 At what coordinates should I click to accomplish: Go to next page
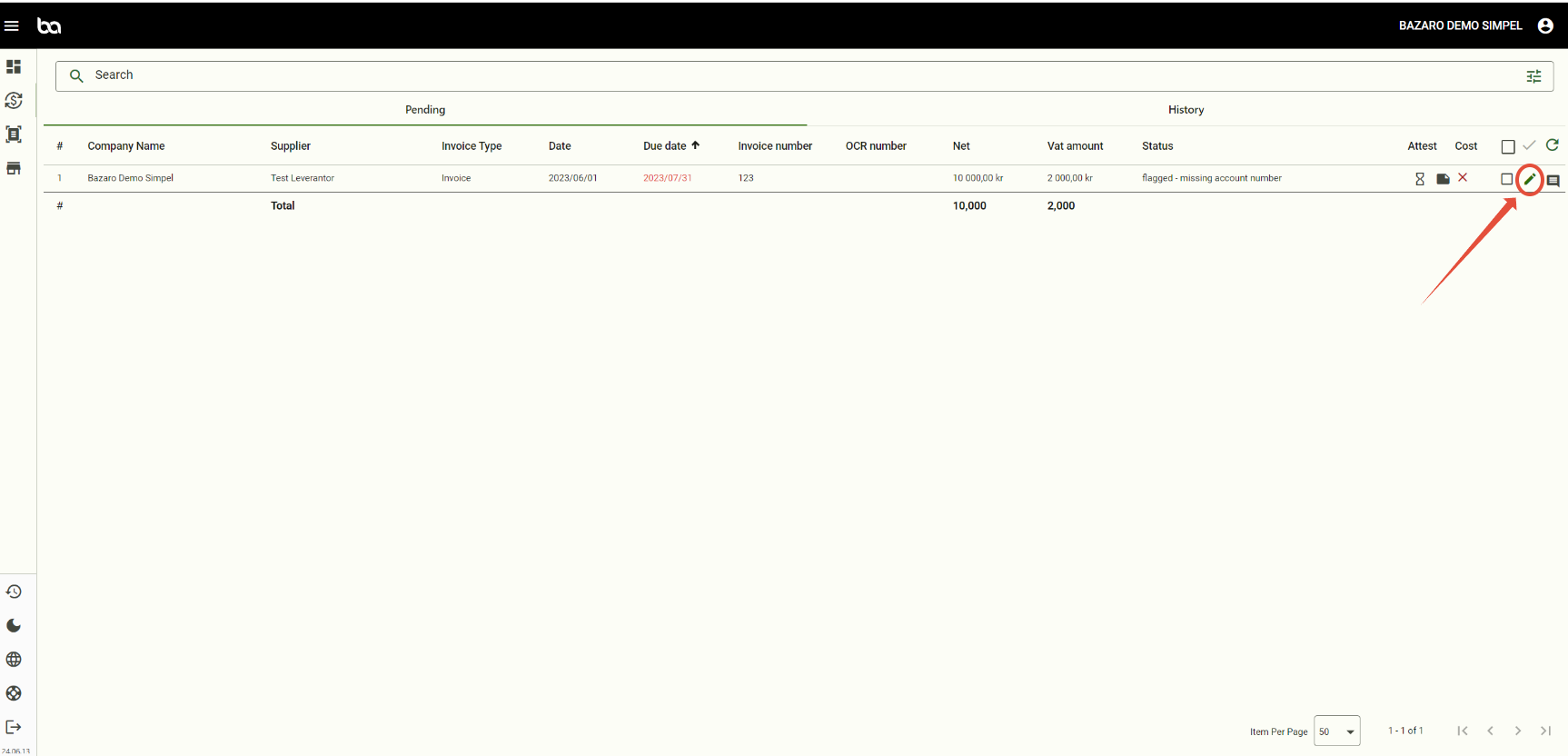[x=1518, y=731]
